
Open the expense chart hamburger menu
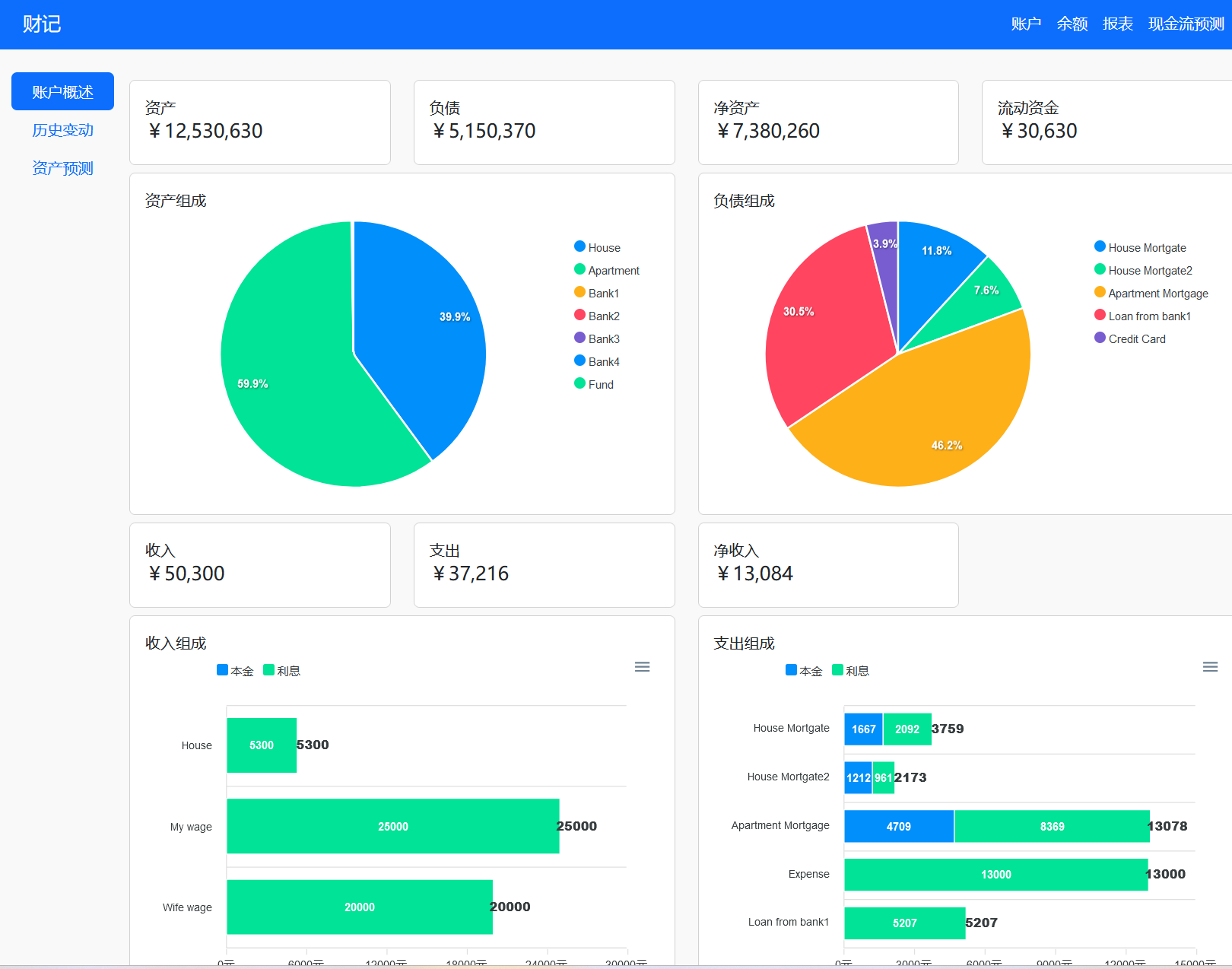point(1210,667)
